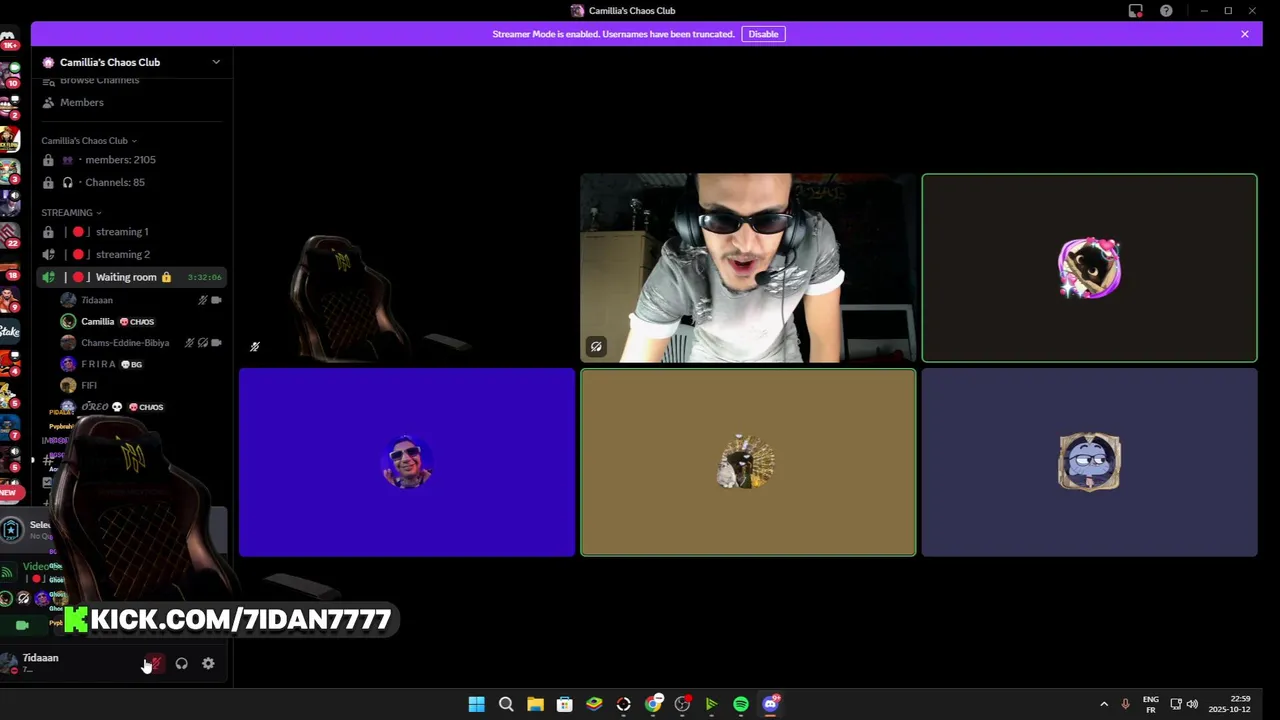
Task: Dismiss the Streamer Mode banner
Action: pyautogui.click(x=1245, y=34)
